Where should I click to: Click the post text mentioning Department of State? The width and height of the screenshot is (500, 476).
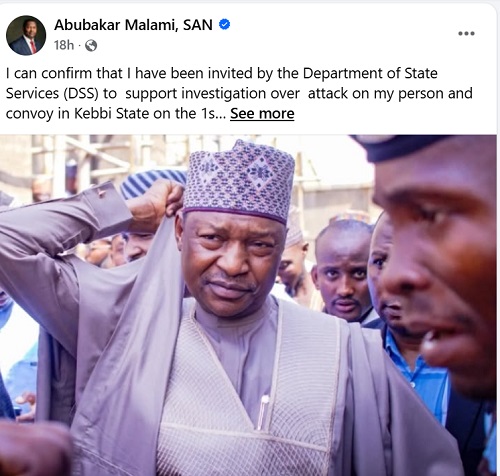[222, 73]
